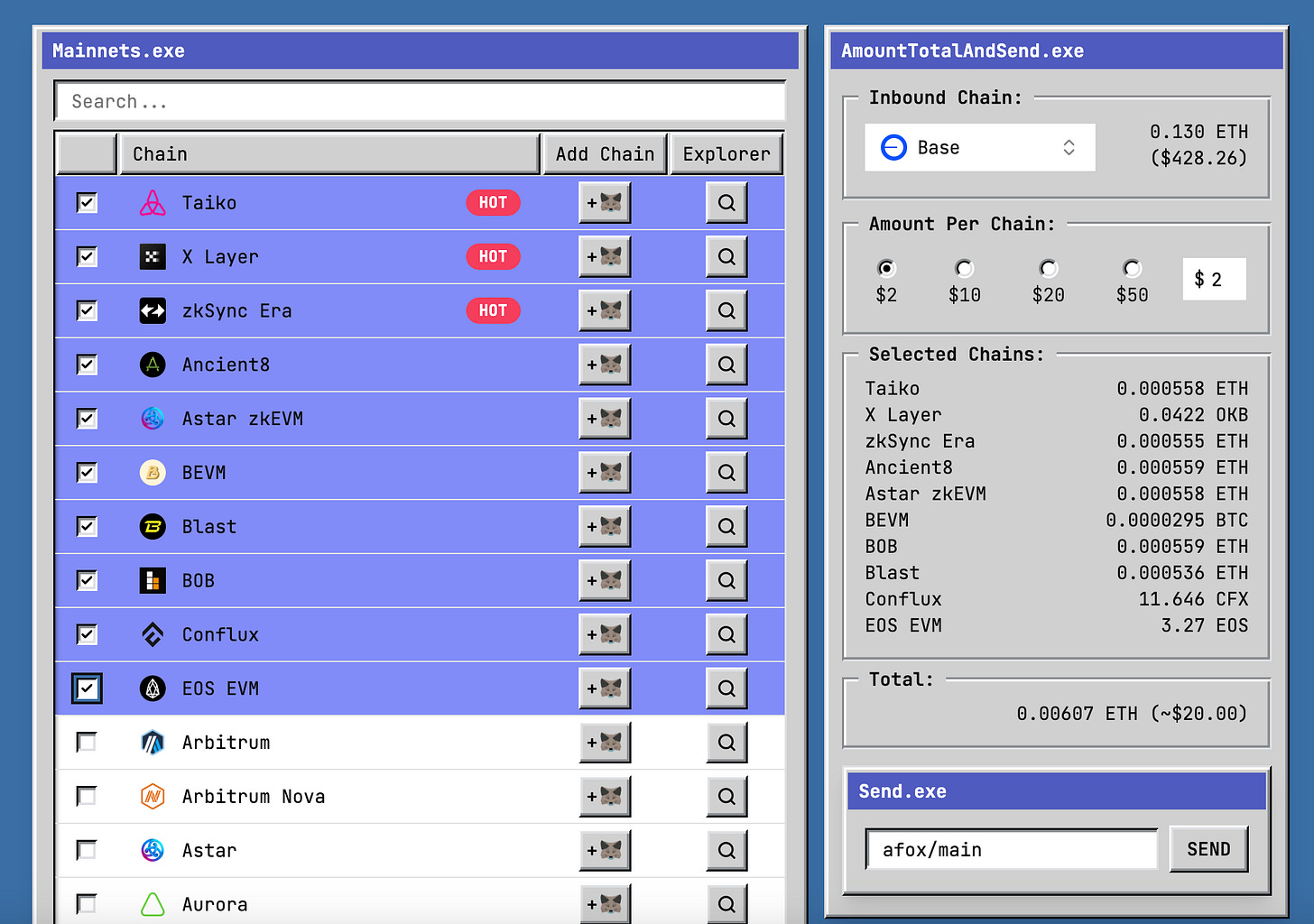Add BEVM chain via MetaMask icon

(605, 473)
